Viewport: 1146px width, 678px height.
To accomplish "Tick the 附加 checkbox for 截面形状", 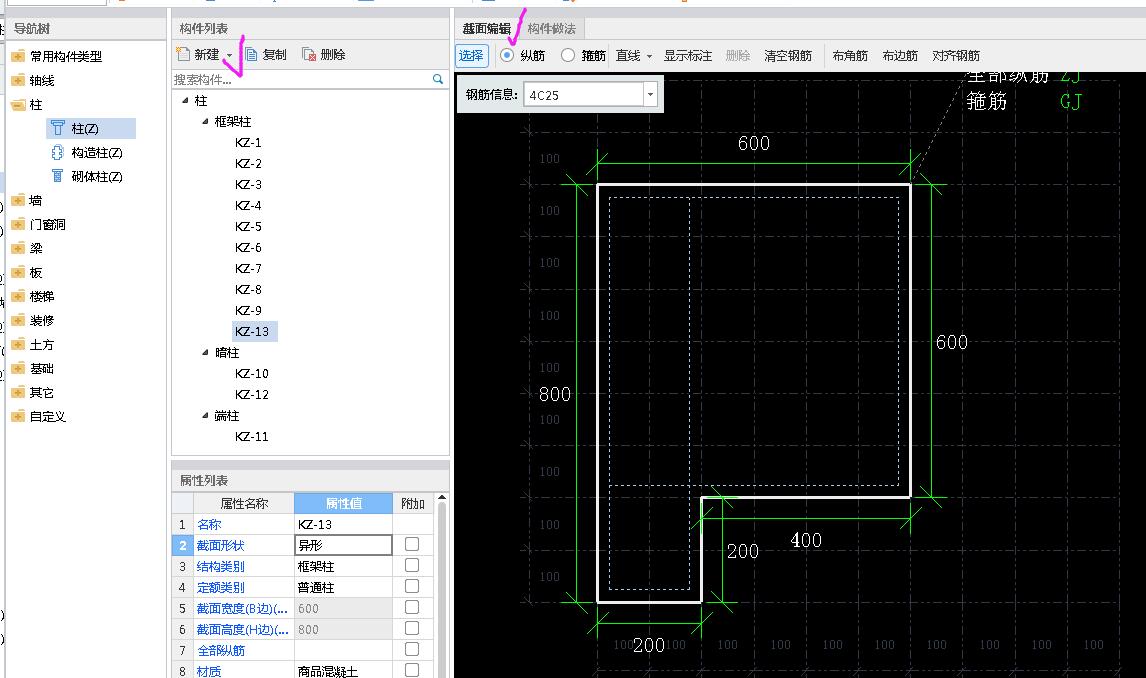I will point(412,544).
